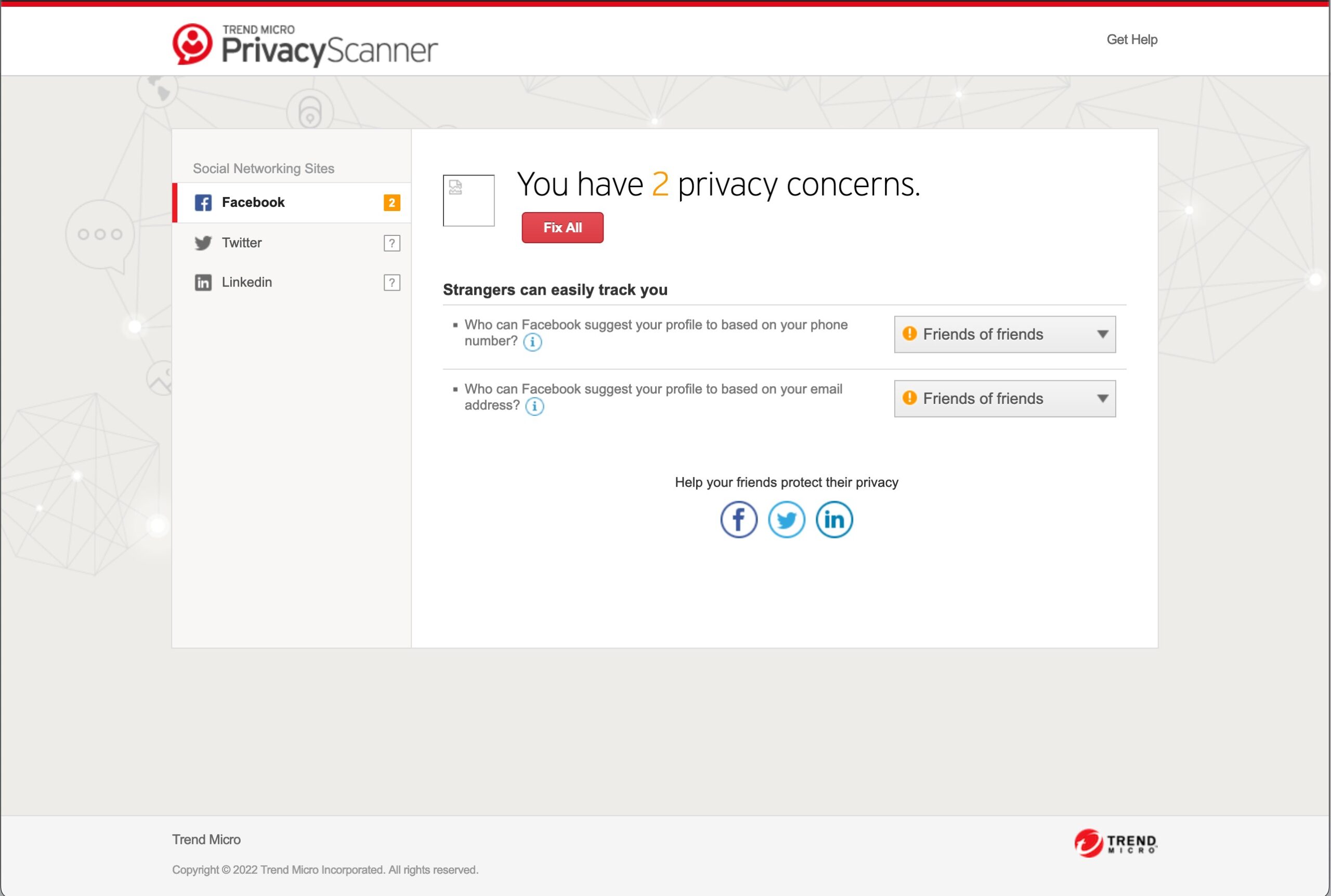Share to friends via LinkedIn circle icon

coord(834,519)
